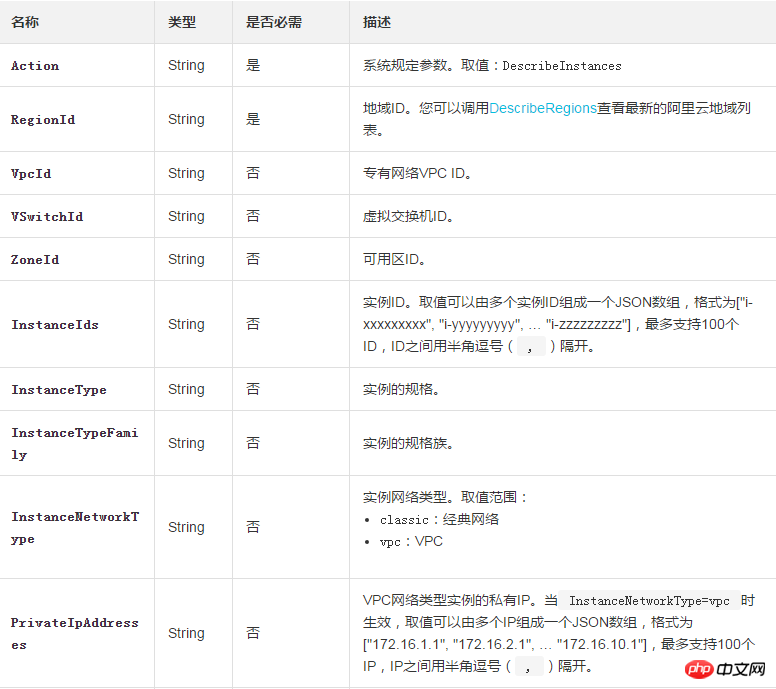
Task: Select the InstanceNetworkType parameter name
Action: tap(75, 528)
